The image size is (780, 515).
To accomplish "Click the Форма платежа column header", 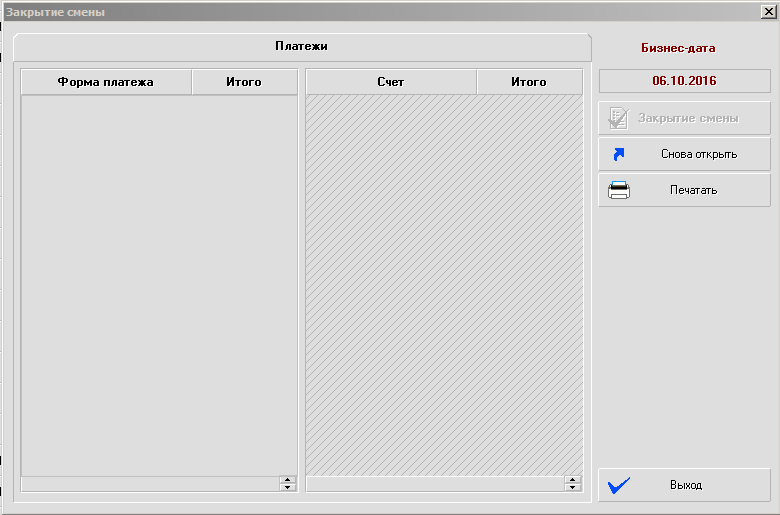I will 106,82.
